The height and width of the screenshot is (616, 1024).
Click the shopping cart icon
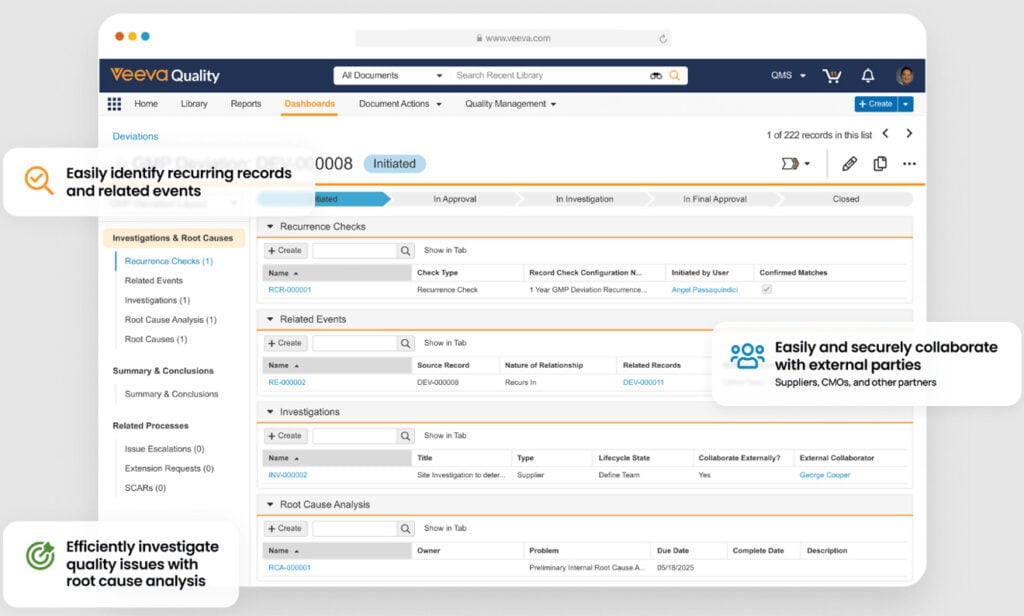click(x=831, y=76)
